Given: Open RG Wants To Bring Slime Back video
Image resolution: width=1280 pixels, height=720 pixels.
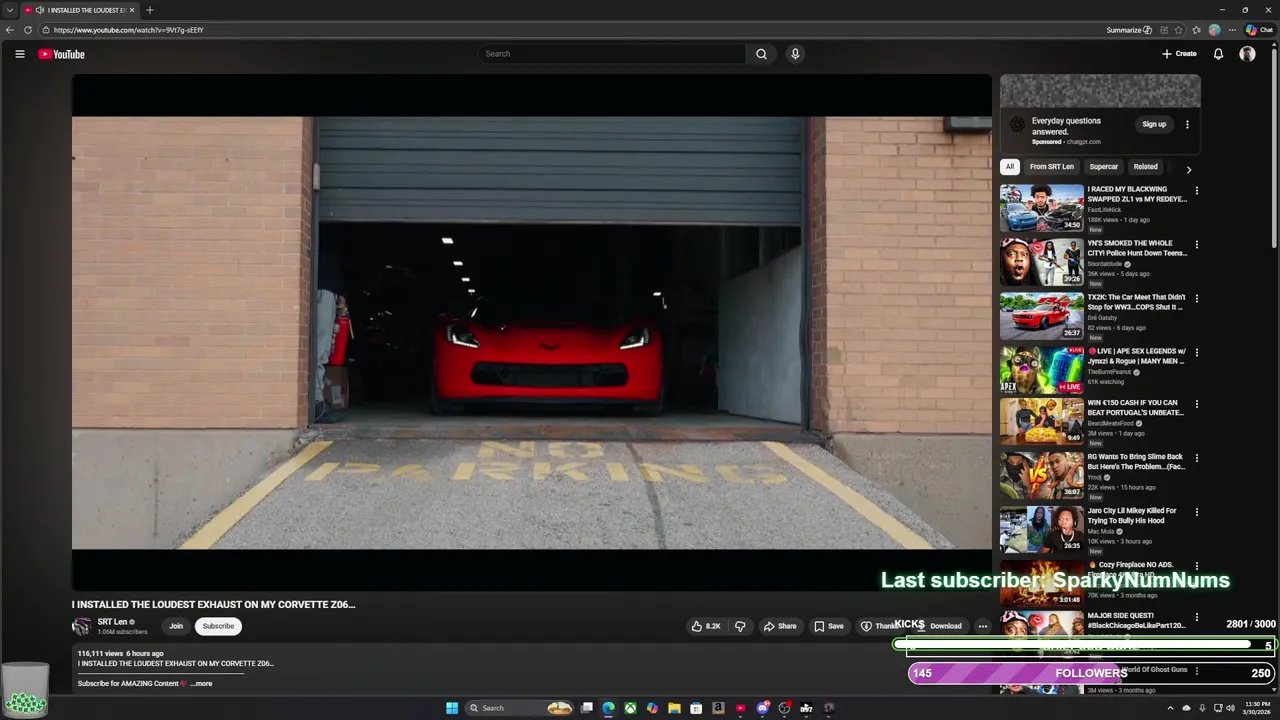Looking at the screenshot, I should (x=1042, y=476).
